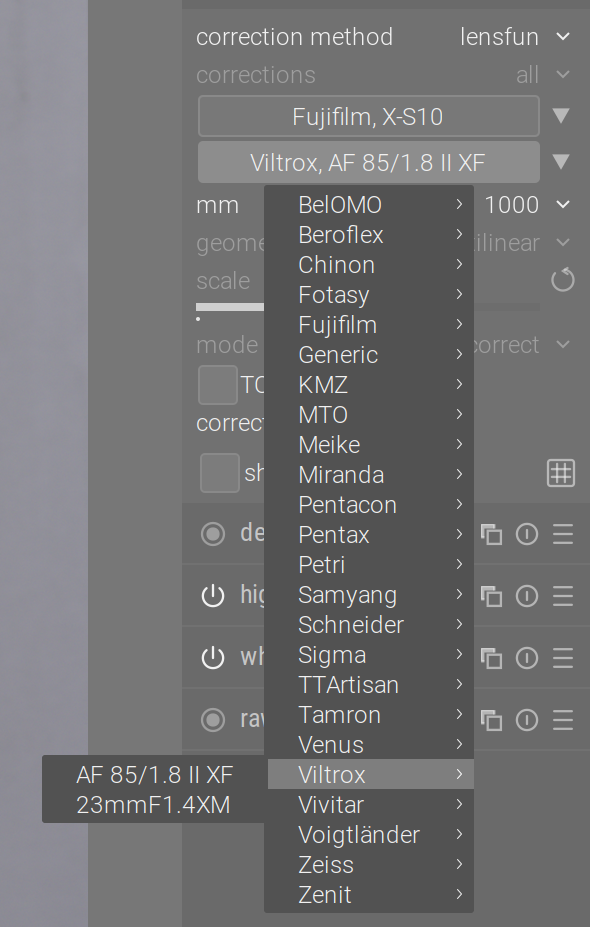Select Sigma from the lens maker menu
This screenshot has height=927, width=590.
coord(332,654)
